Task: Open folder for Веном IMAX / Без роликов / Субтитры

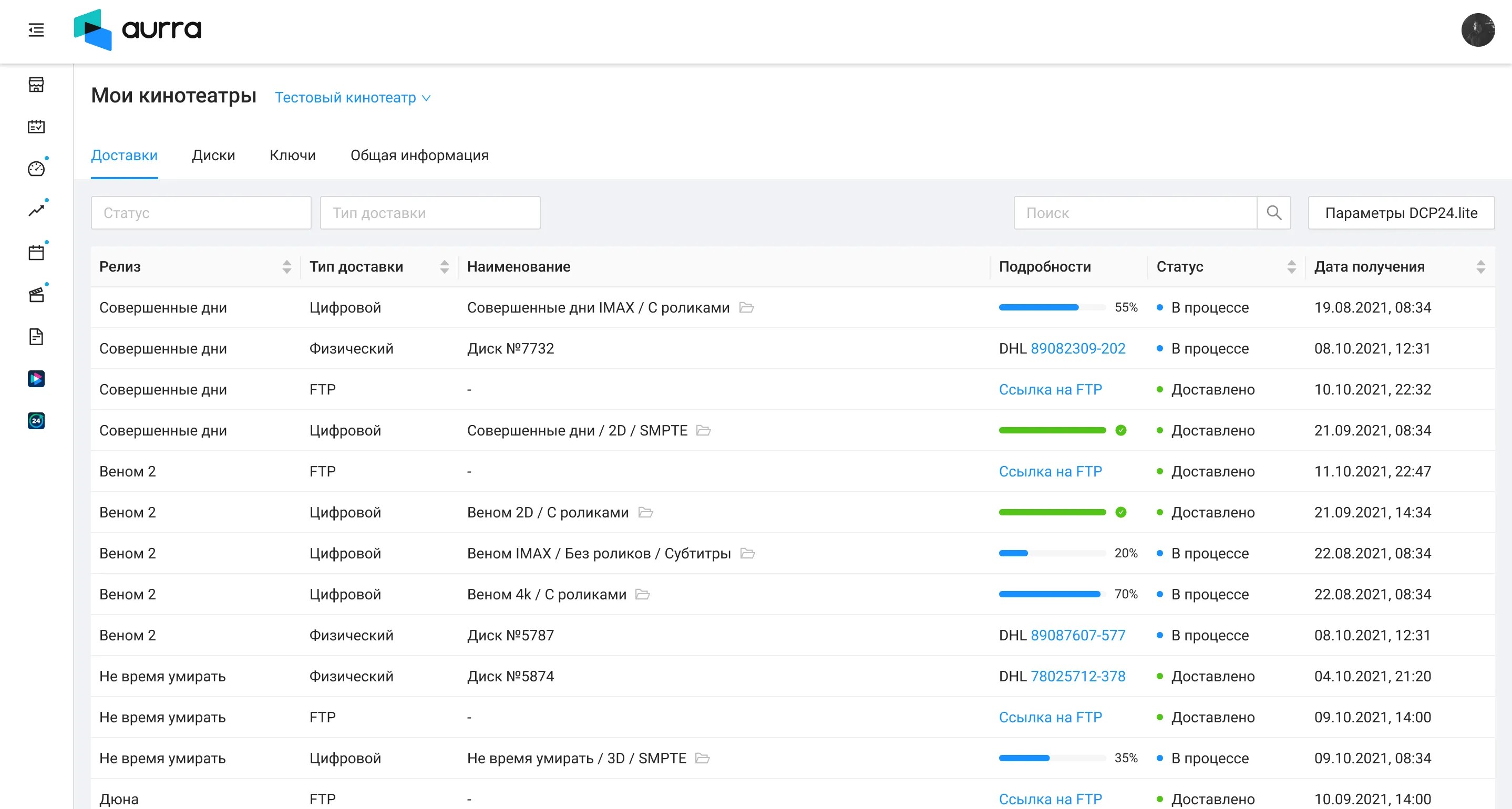Action: pyautogui.click(x=748, y=554)
